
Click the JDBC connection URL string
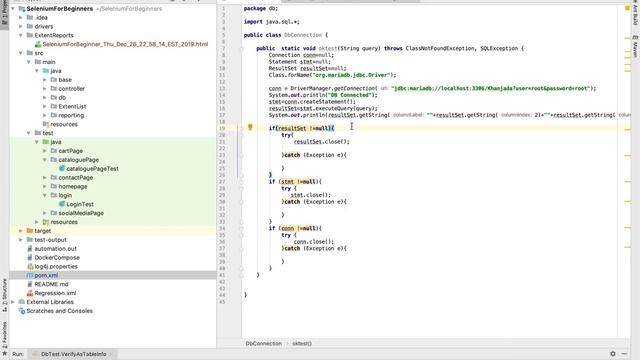(x=490, y=88)
